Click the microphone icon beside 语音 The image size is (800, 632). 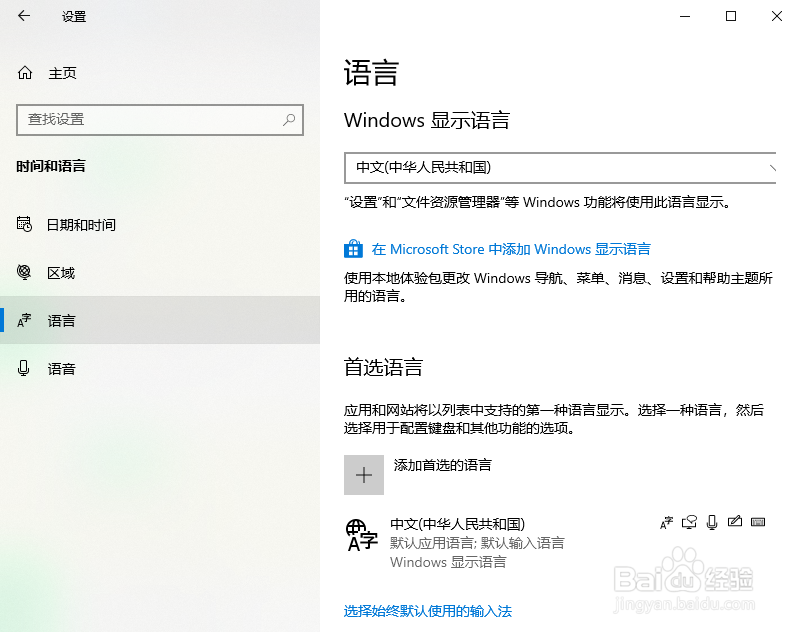pyautogui.click(x=23, y=368)
